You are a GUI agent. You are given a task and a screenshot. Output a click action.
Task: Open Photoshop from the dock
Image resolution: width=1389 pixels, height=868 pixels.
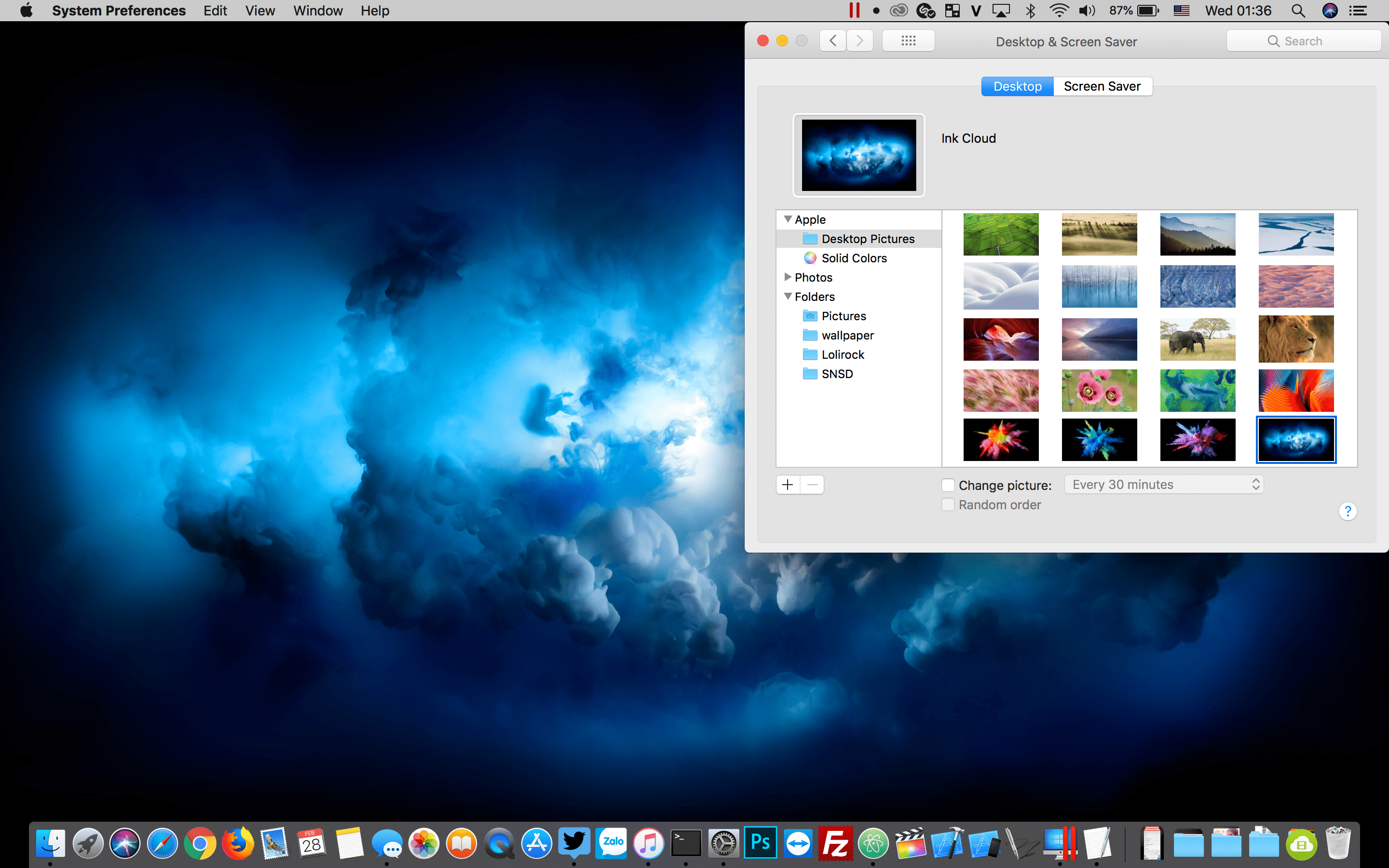pyautogui.click(x=760, y=843)
